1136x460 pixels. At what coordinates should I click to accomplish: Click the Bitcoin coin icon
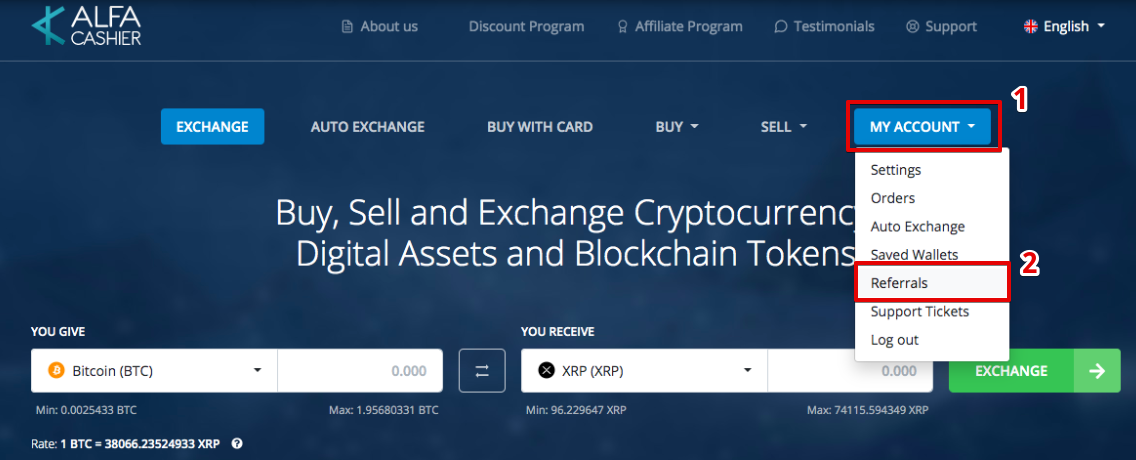[x=57, y=371]
